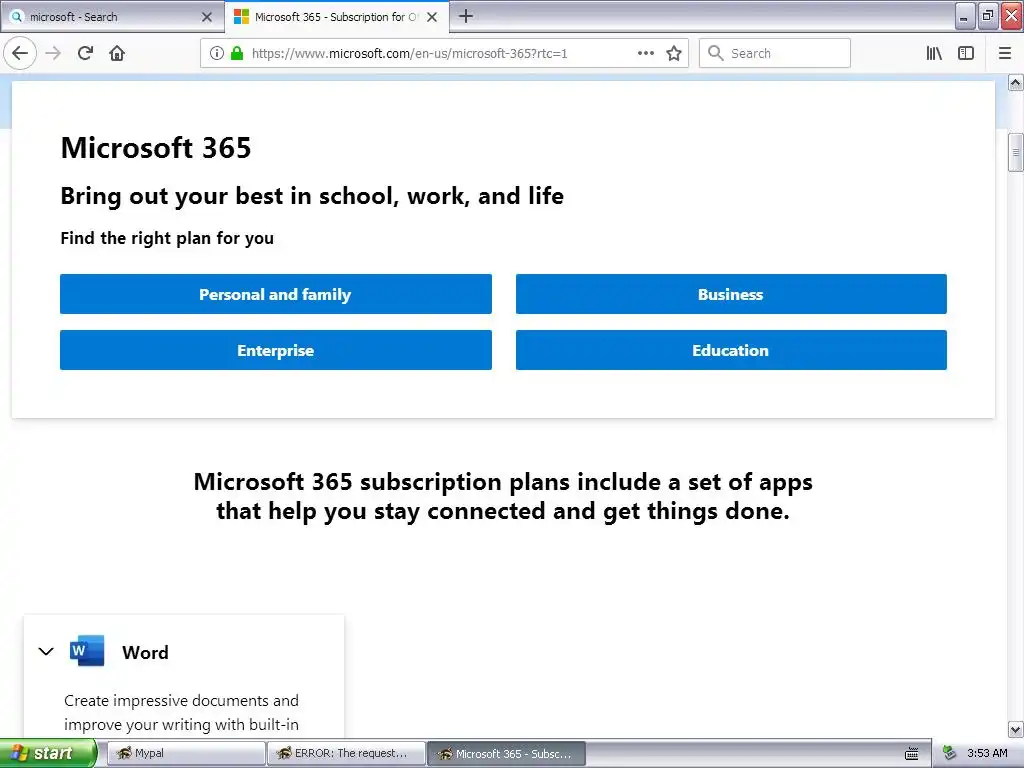
Task: Close the microsoft - Search tab
Action: tap(207, 17)
